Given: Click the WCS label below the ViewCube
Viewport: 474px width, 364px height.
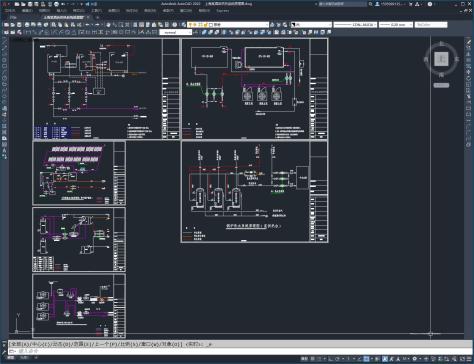Looking at the screenshot, I should tap(441, 85).
